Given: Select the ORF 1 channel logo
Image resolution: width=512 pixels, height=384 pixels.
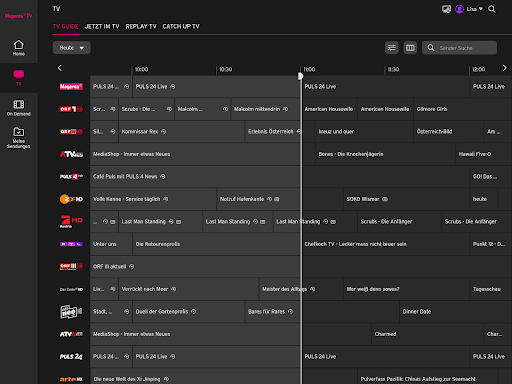Looking at the screenshot, I should point(71,109).
